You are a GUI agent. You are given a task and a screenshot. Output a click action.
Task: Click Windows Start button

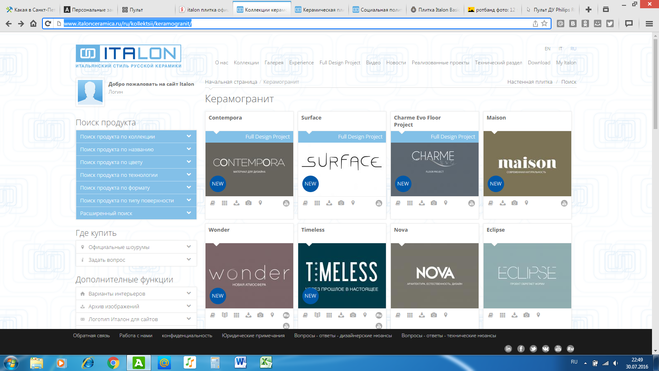pyautogui.click(x=11, y=363)
